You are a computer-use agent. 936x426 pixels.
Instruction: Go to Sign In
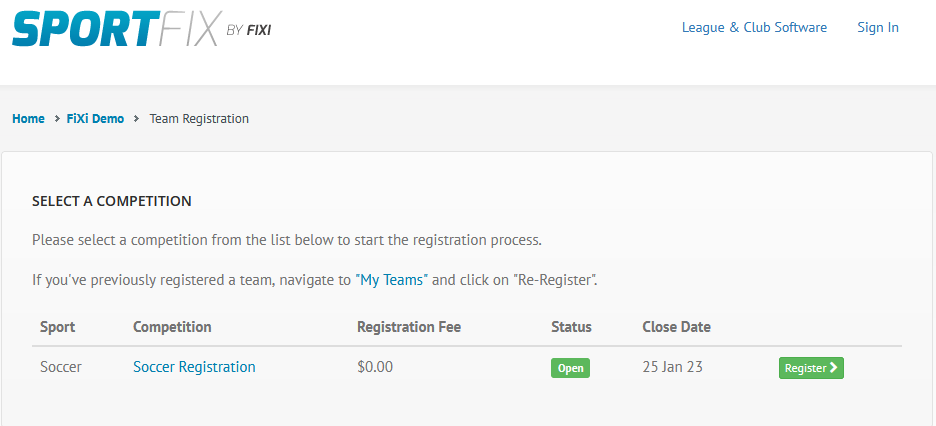(878, 27)
